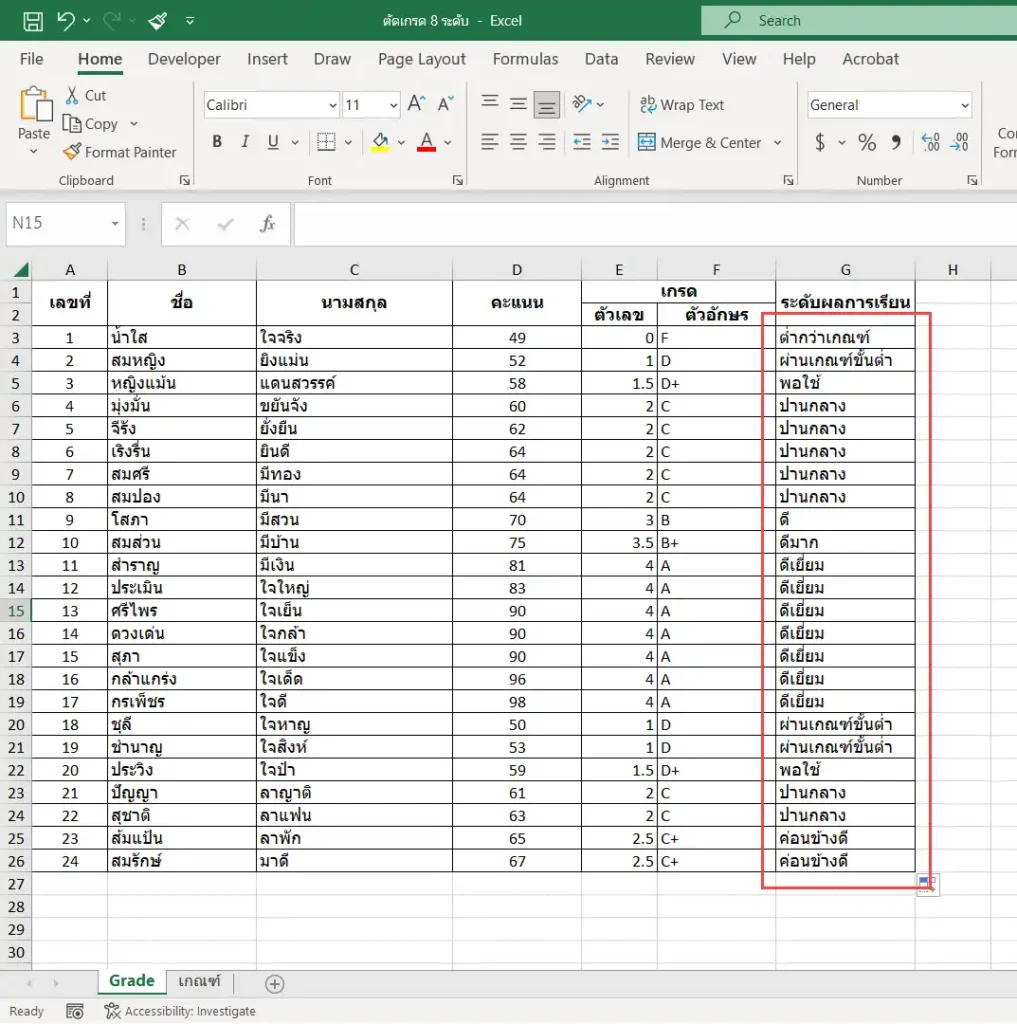1017x1024 pixels.
Task: Click the Undo arrow icon
Action: [65, 20]
